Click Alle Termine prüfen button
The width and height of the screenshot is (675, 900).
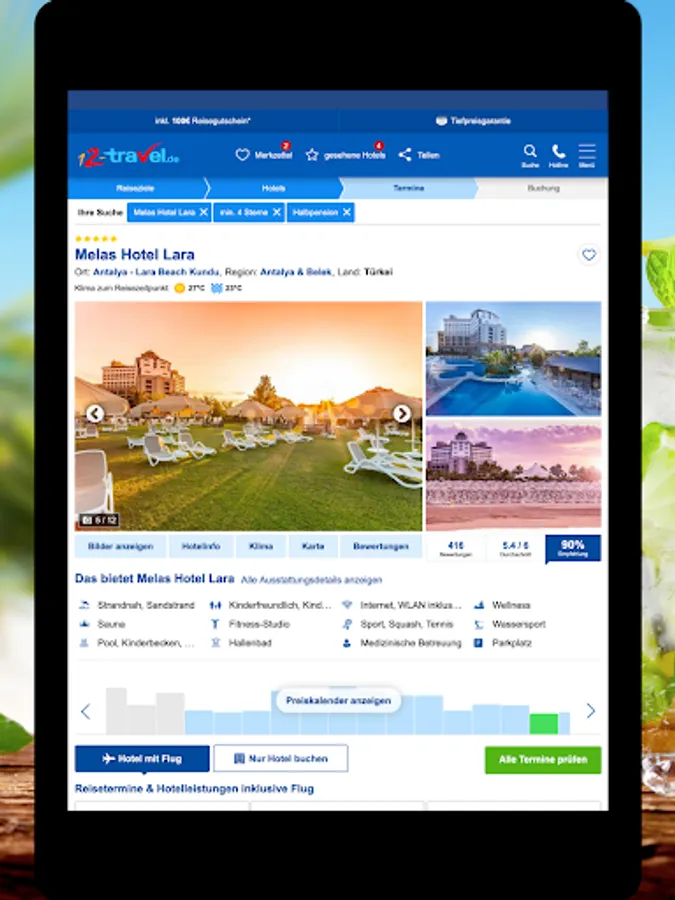coord(543,760)
